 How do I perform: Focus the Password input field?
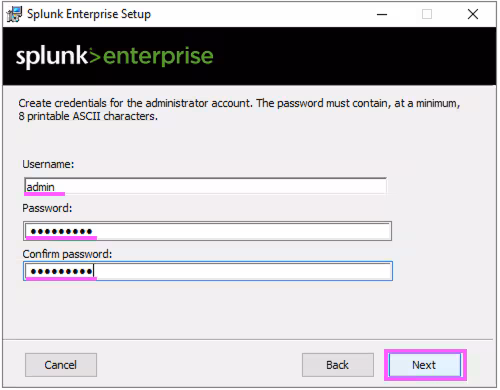point(207,231)
